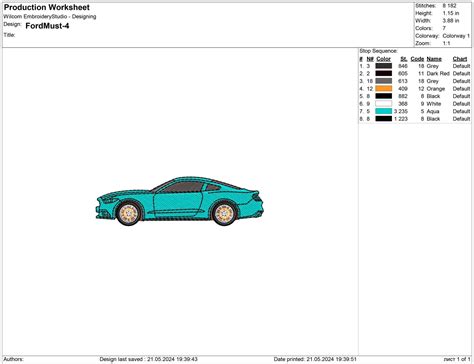Click the black swatch in row 8
The height and width of the screenshot is (364, 474).
pos(384,119)
